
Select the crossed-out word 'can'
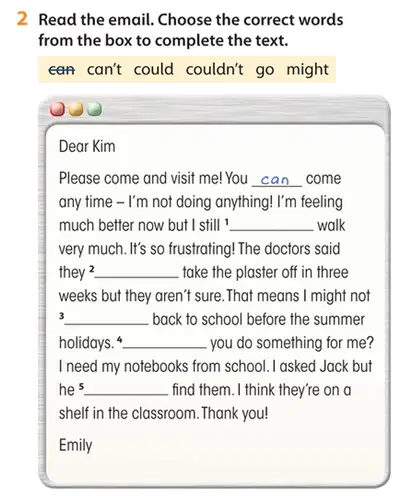click(62, 70)
